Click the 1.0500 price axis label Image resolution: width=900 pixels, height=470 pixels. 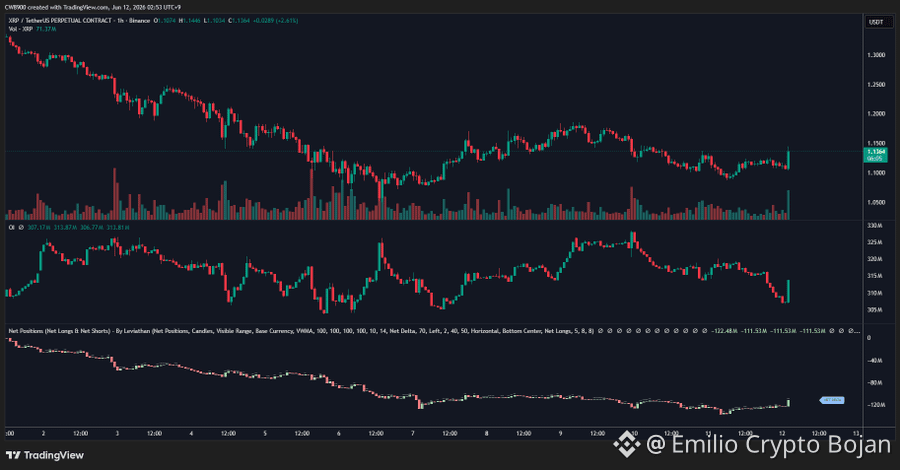tap(876, 202)
